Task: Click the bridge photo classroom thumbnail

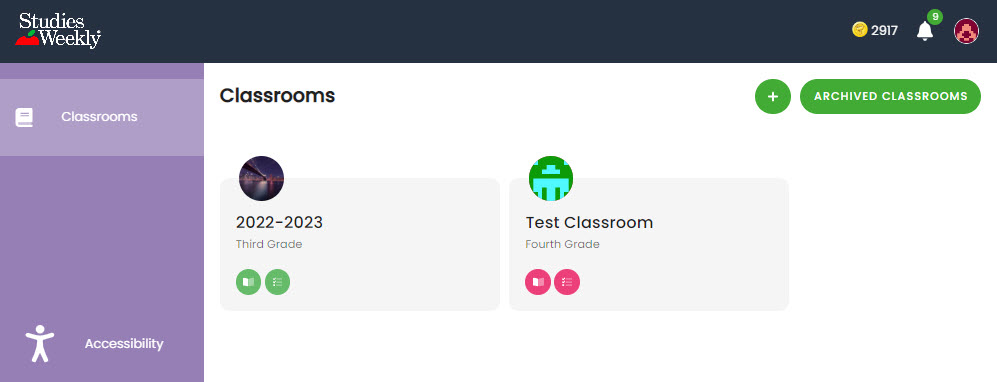Action: (x=261, y=179)
